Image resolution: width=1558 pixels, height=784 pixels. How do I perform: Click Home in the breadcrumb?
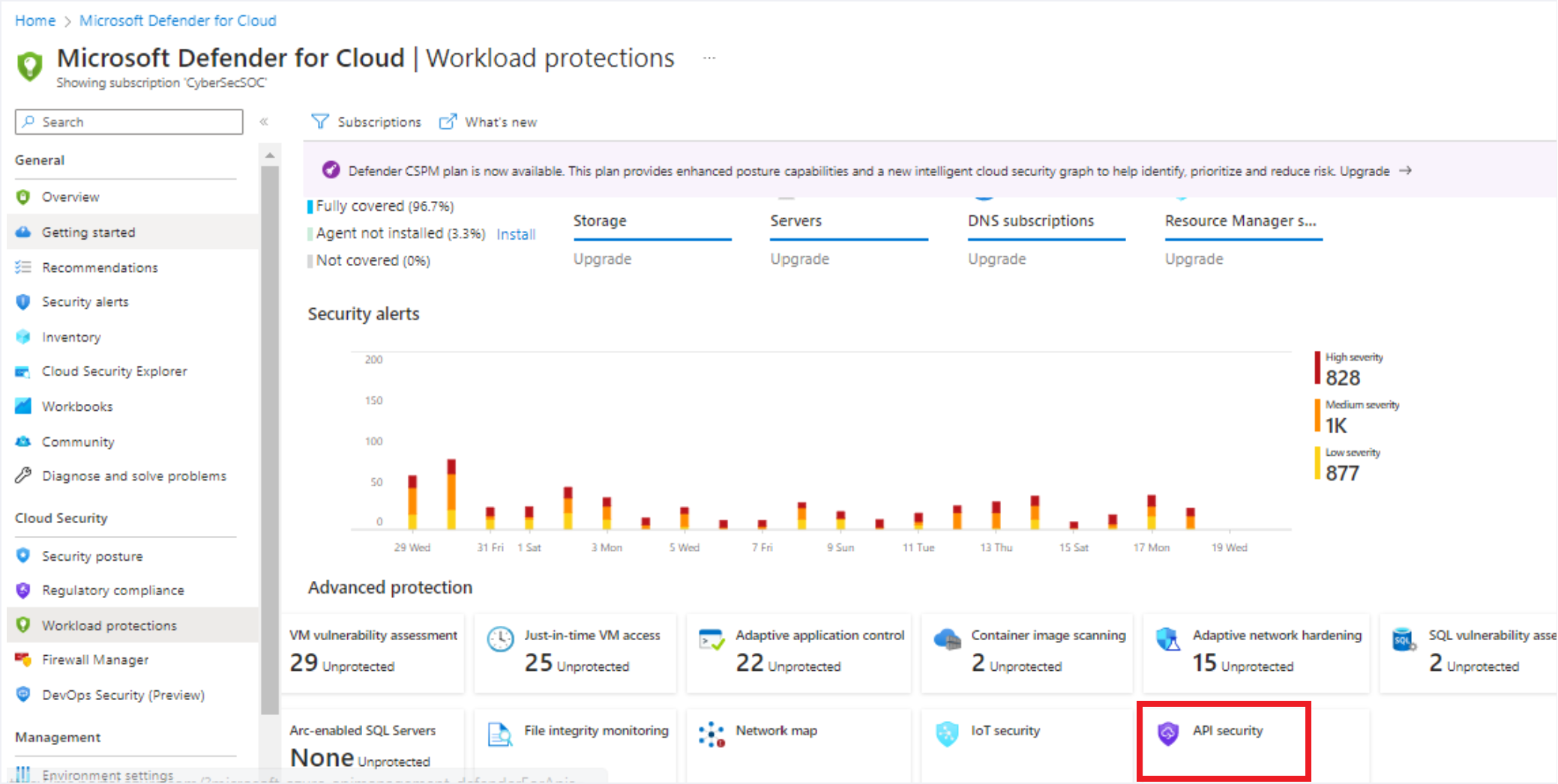click(x=35, y=21)
